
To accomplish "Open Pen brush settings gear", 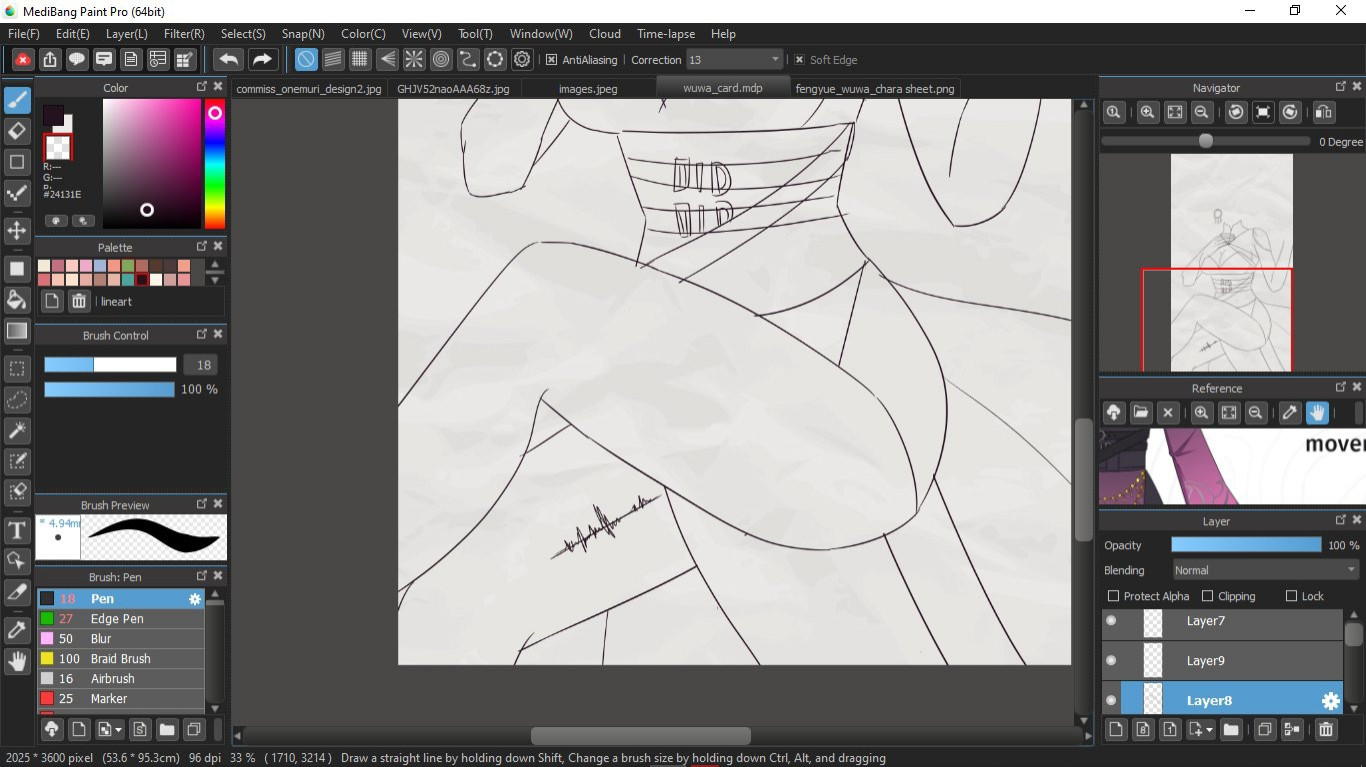I will point(195,599).
